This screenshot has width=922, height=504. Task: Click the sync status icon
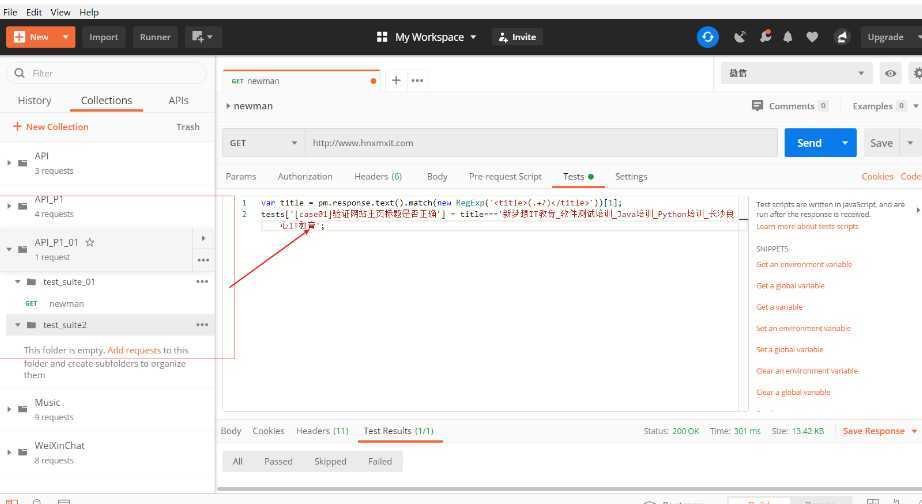point(707,37)
